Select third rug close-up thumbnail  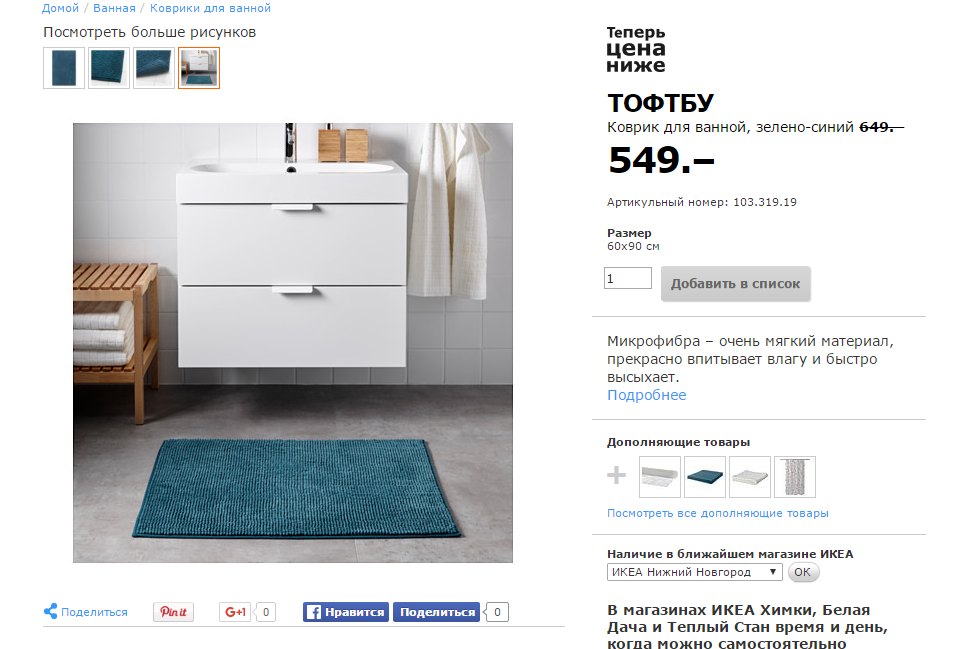point(154,68)
